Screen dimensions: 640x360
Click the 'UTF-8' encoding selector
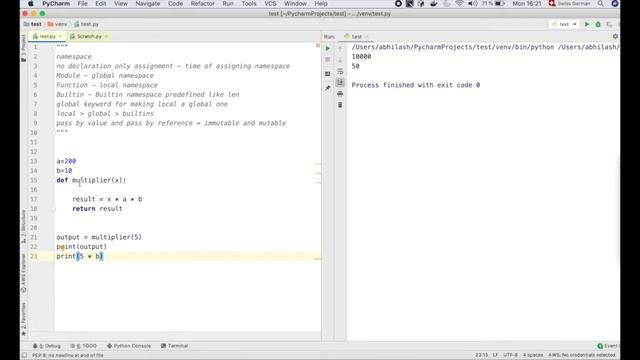point(510,355)
